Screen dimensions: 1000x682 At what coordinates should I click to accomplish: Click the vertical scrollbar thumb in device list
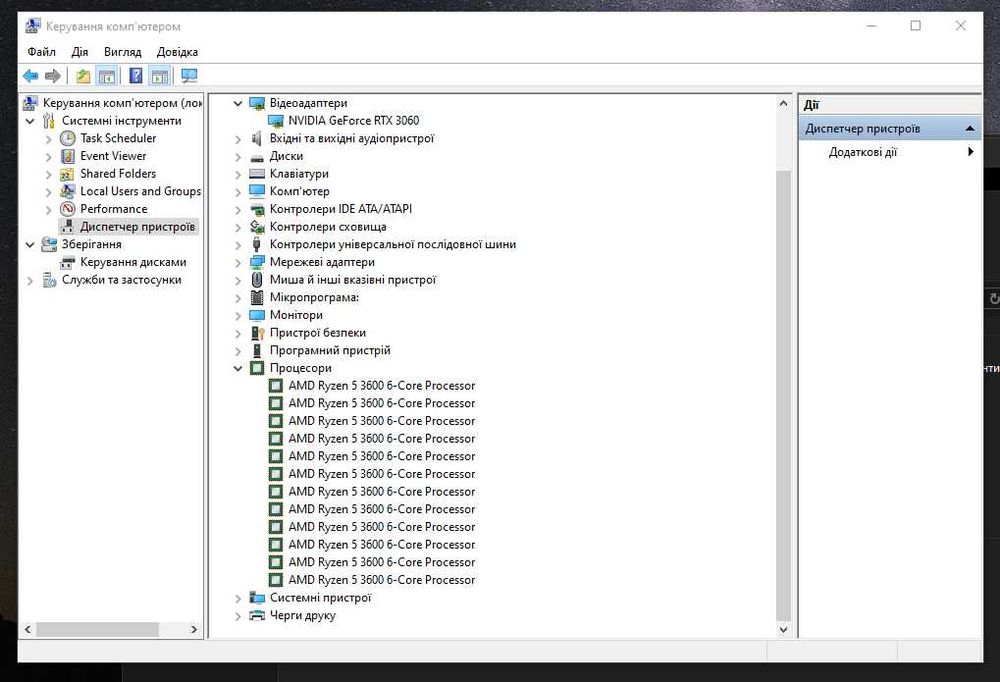(783, 396)
